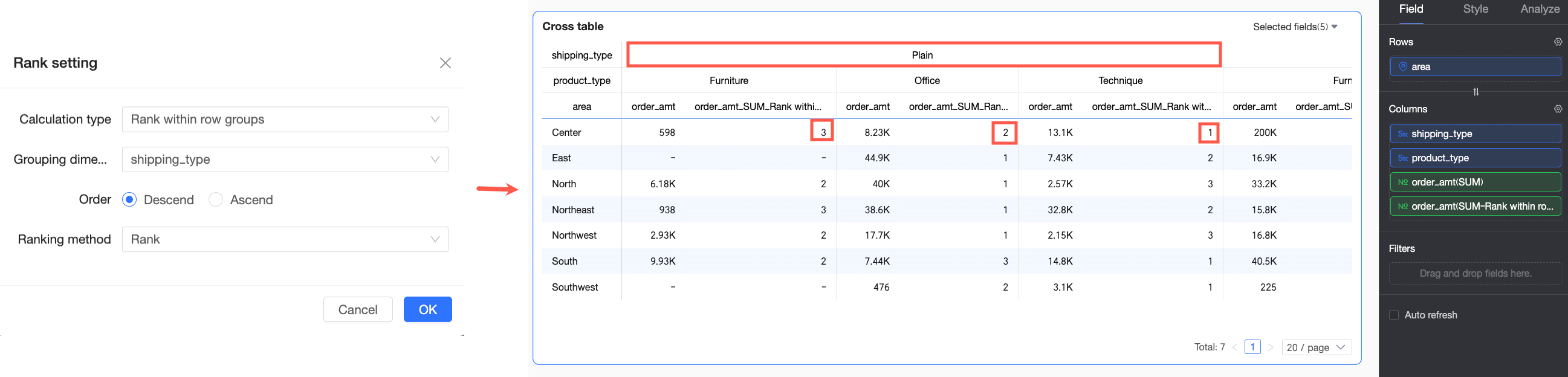Image resolution: width=1568 pixels, height=377 pixels.
Task: Click the OK button
Action: coord(427,309)
